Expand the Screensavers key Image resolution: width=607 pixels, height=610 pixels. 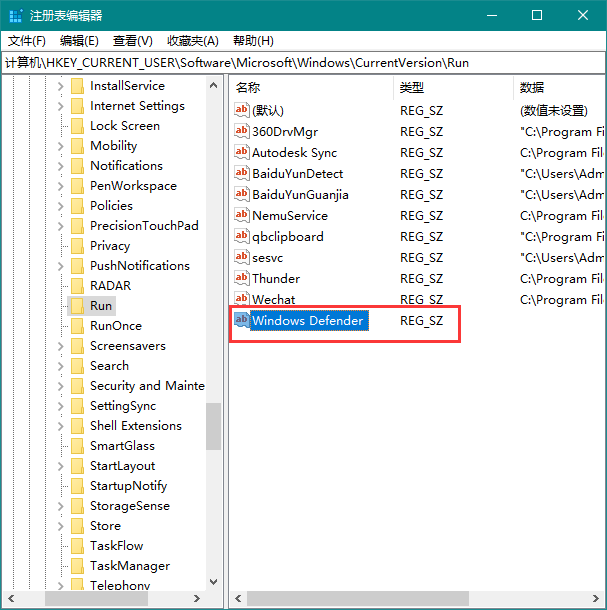click(60, 346)
